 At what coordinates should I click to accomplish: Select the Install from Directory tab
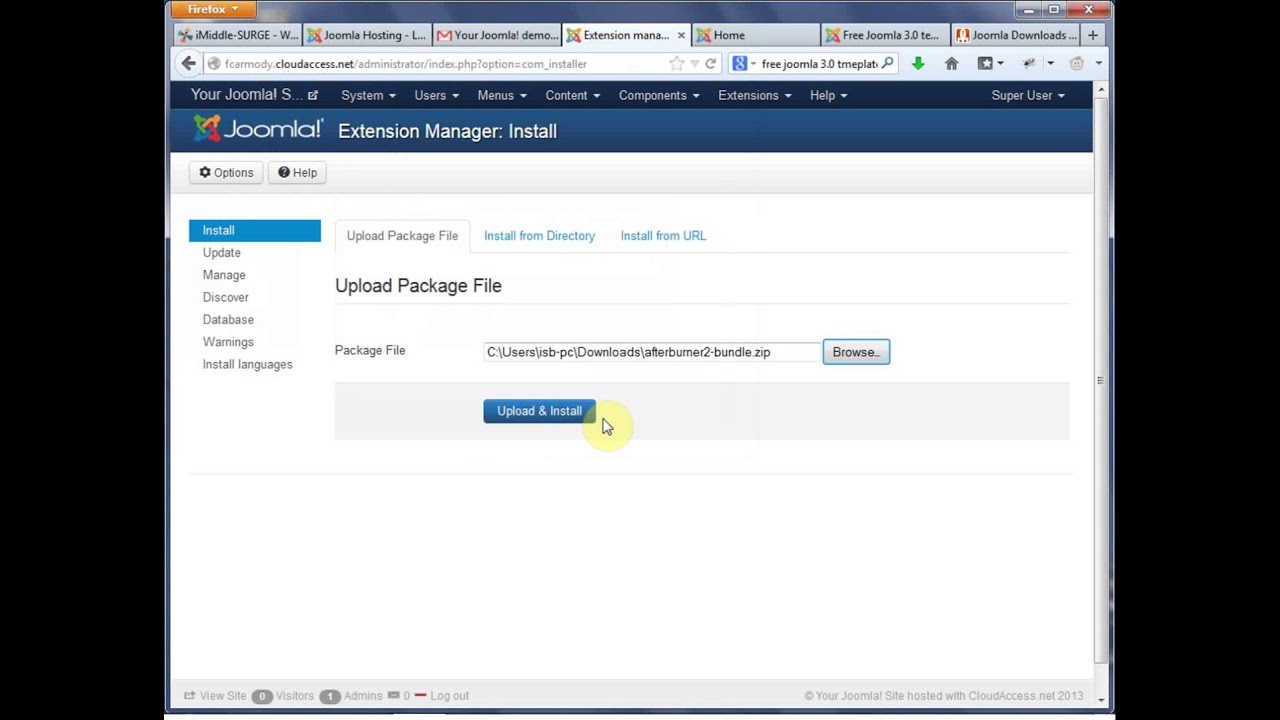(x=539, y=236)
